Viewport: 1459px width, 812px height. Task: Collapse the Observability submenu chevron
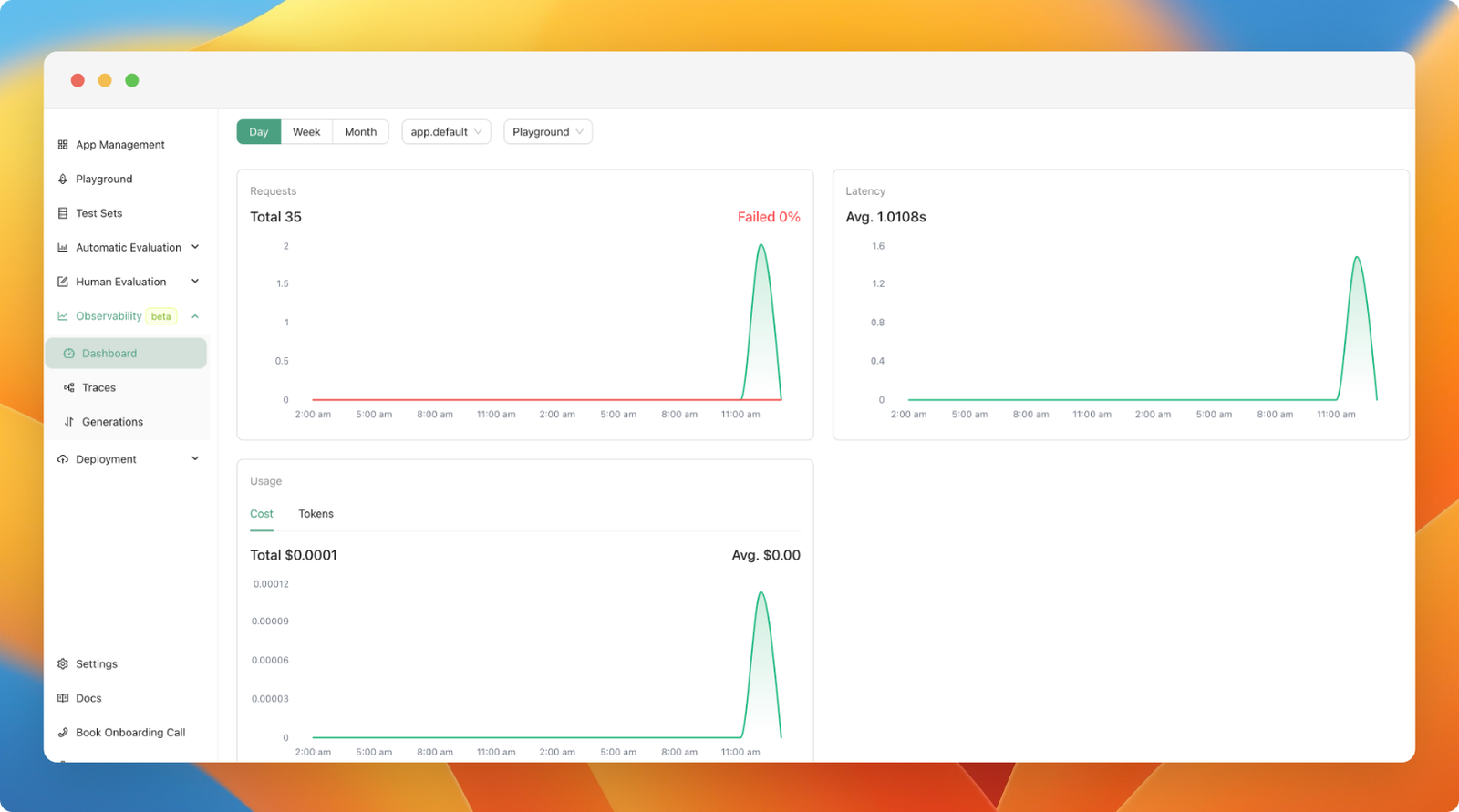tap(195, 316)
